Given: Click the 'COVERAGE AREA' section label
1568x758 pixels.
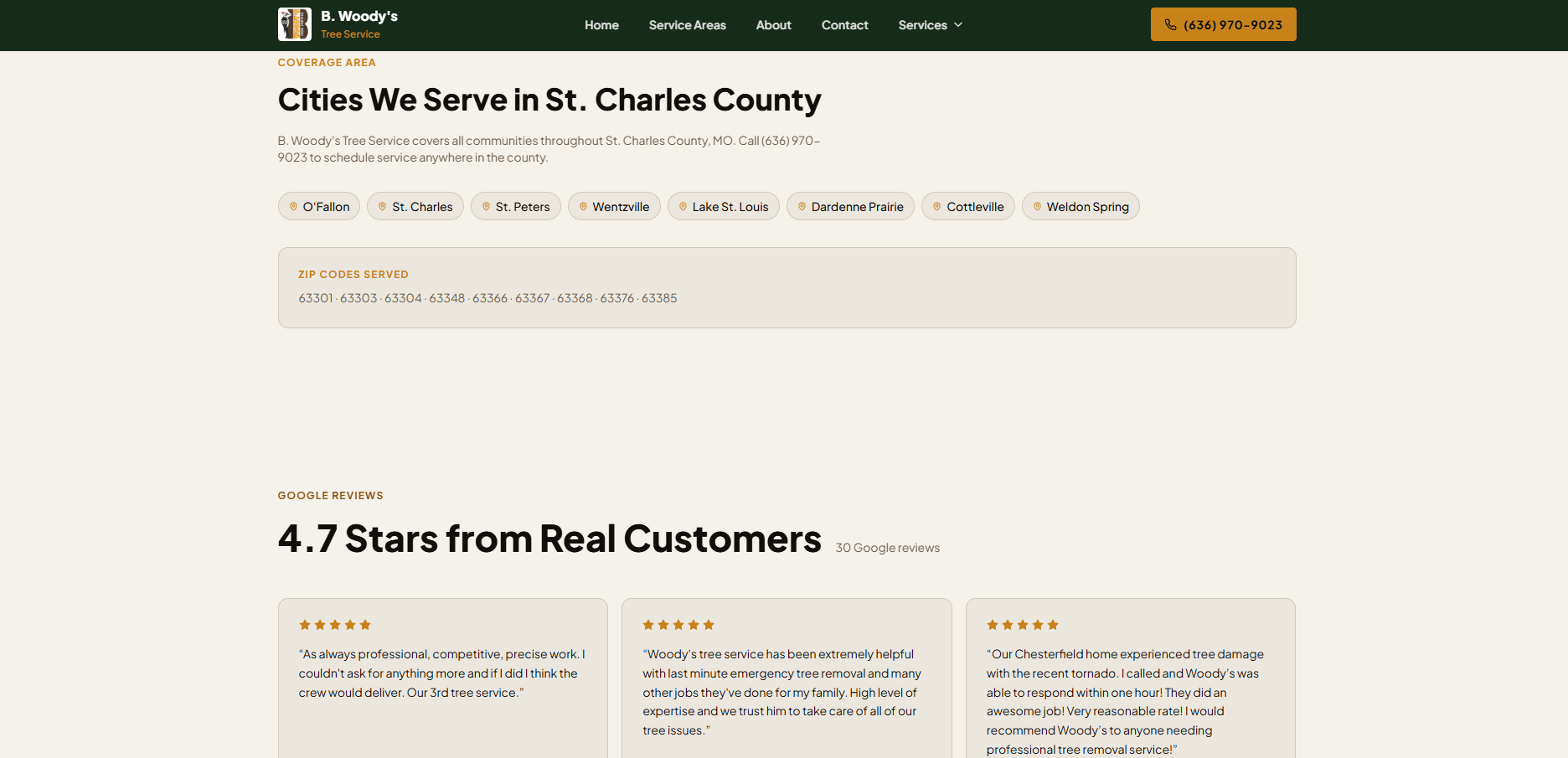Looking at the screenshot, I should click(x=327, y=63).
